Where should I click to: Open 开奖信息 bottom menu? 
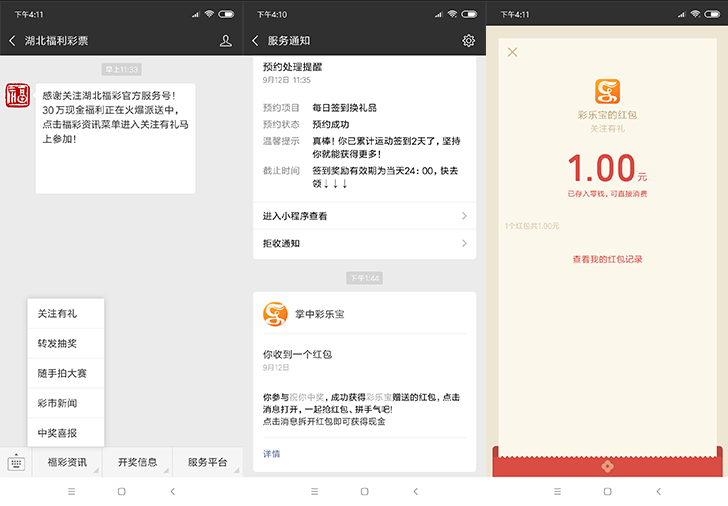(138, 462)
